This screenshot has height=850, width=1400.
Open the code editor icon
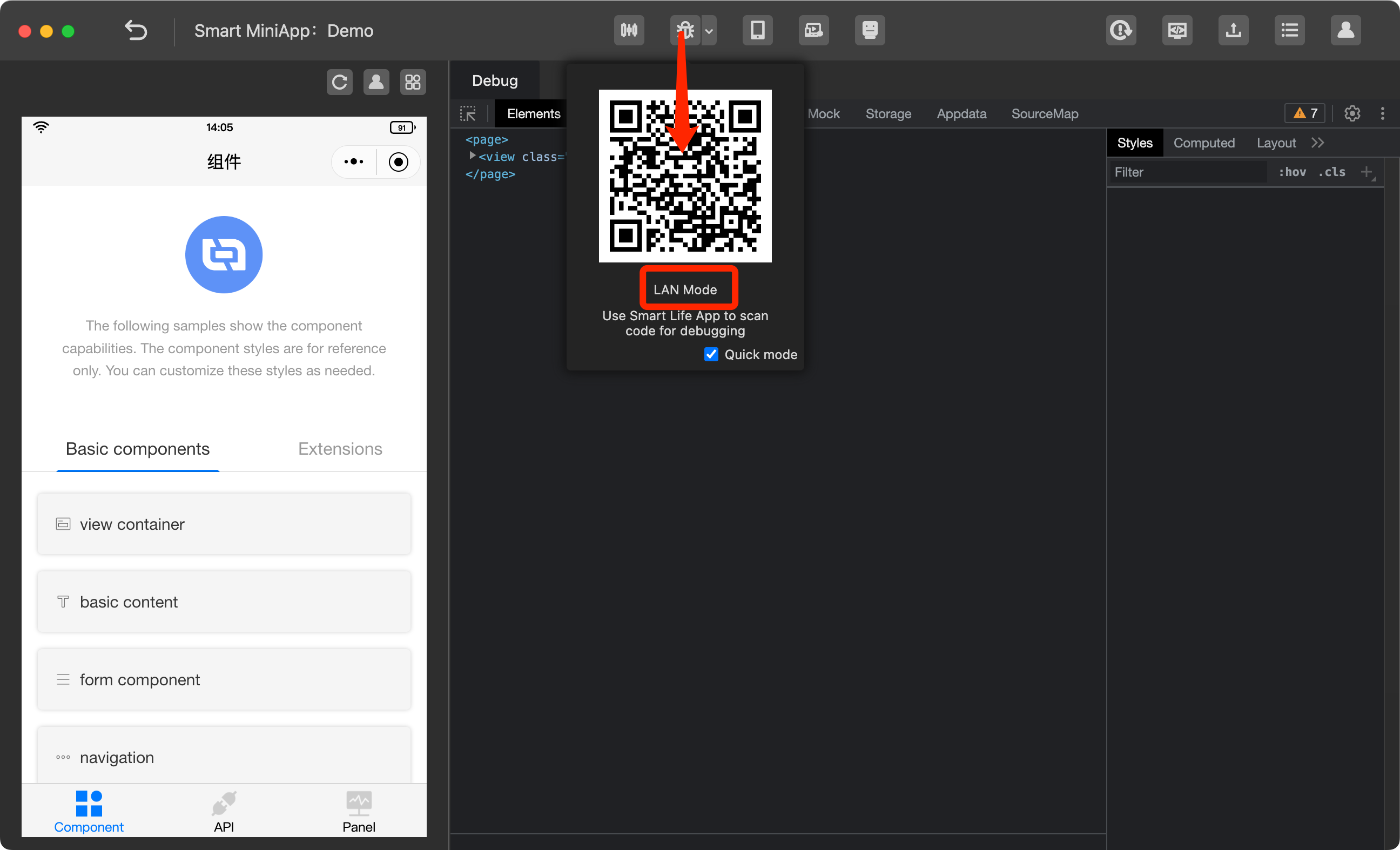tap(1177, 30)
